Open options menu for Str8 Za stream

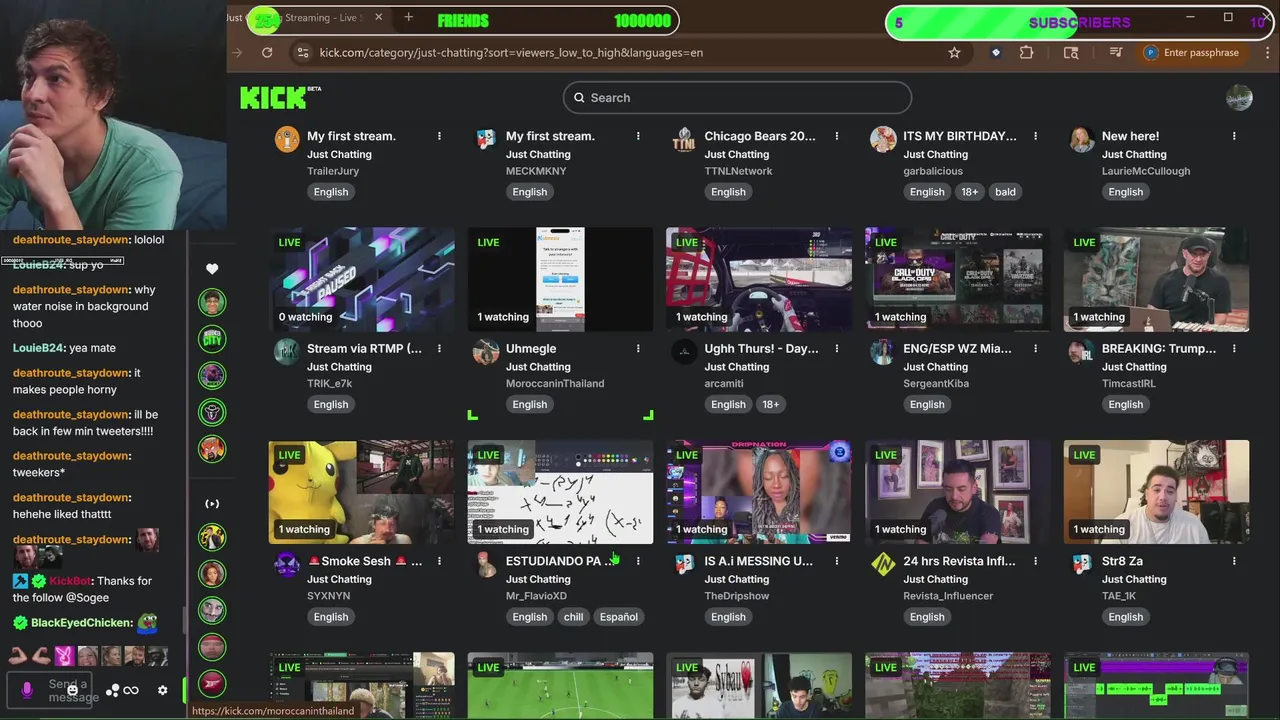tap(1234, 561)
